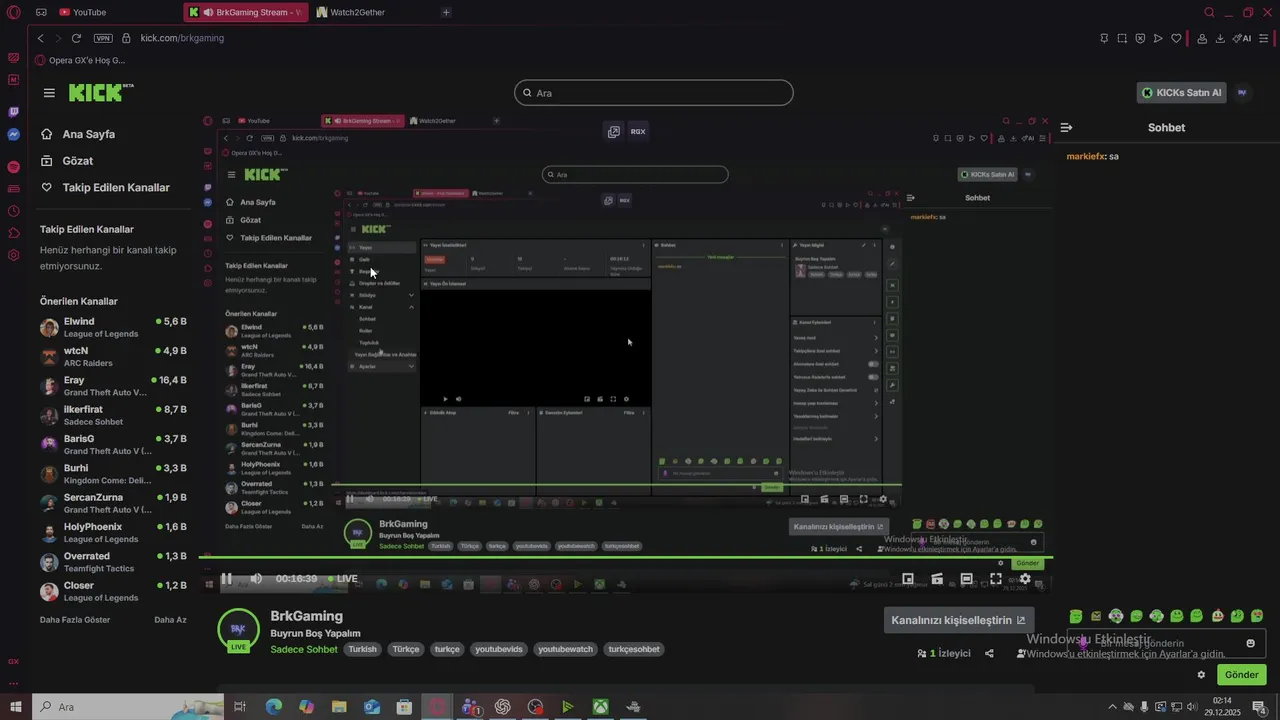Image resolution: width=1280 pixels, height=720 pixels.
Task: Open Takip Edilen Kanallar menu item
Action: pyautogui.click(x=105, y=188)
